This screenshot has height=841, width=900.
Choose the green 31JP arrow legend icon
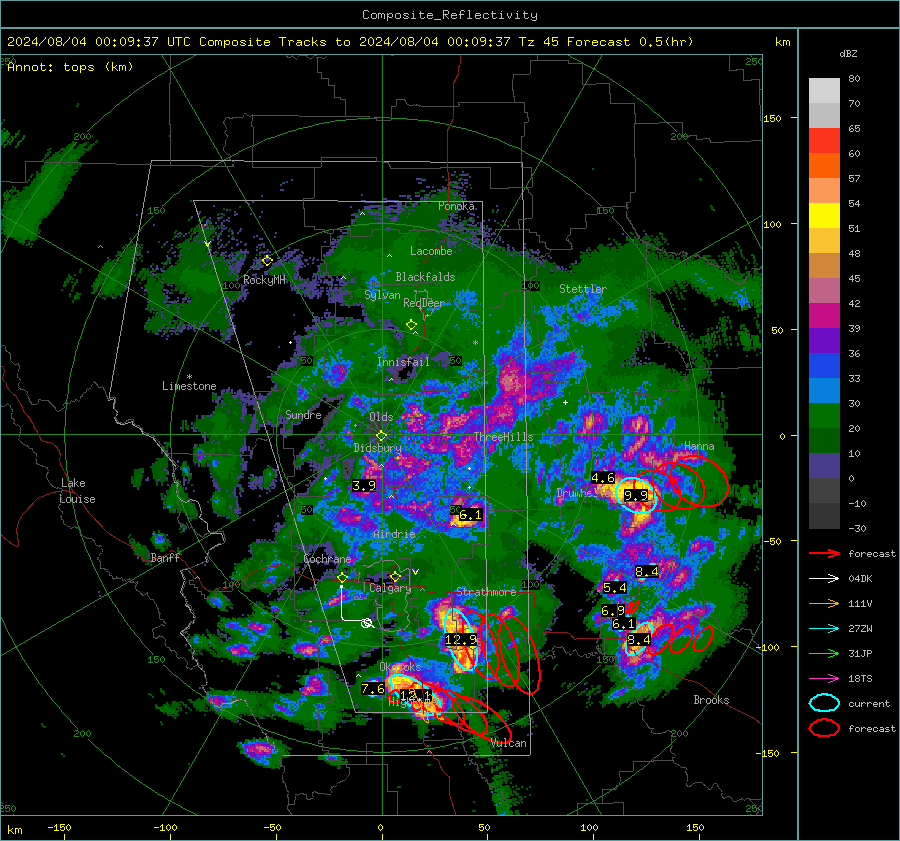click(824, 653)
